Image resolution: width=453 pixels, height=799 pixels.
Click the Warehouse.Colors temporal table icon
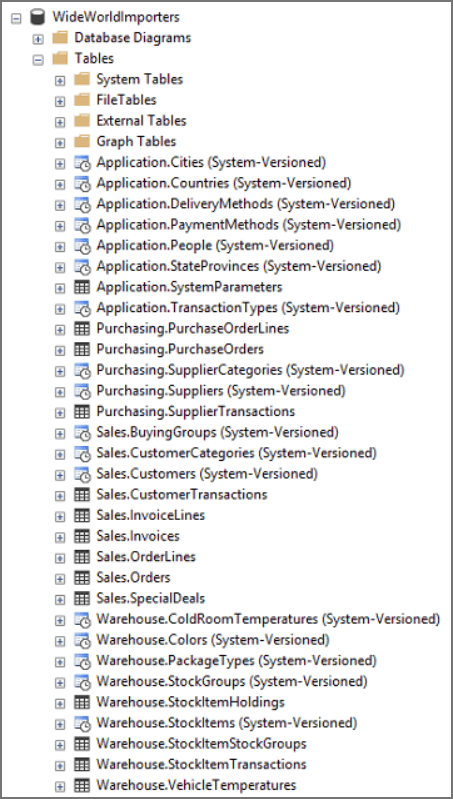pos(82,640)
